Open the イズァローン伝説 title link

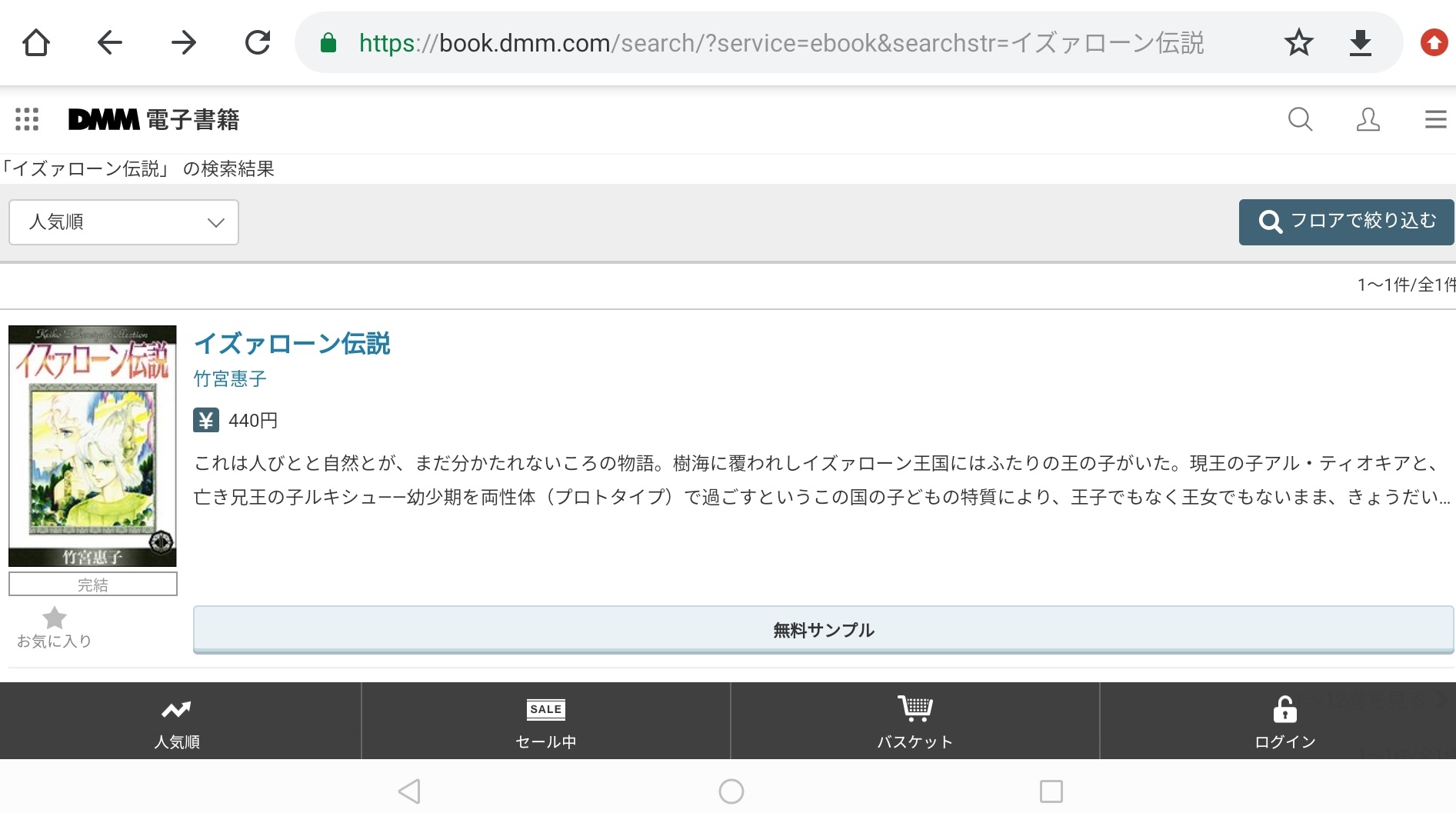click(292, 343)
